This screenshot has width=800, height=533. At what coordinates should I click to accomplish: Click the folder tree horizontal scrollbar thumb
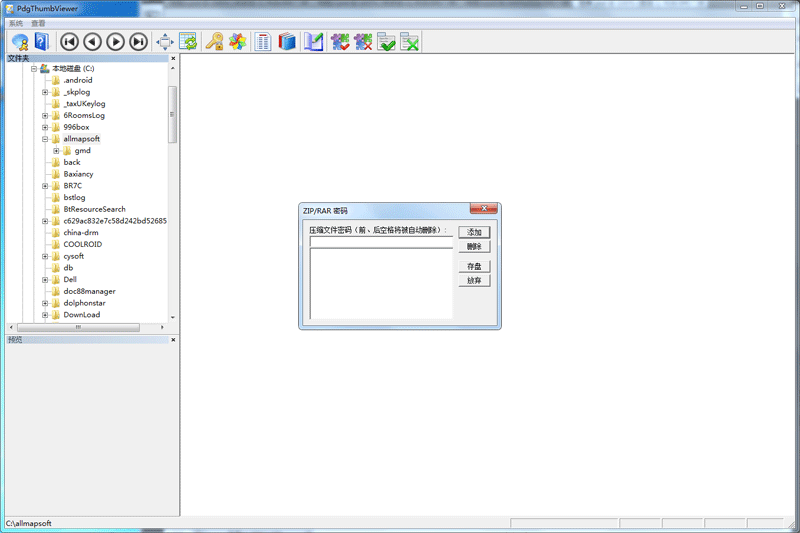point(79,327)
